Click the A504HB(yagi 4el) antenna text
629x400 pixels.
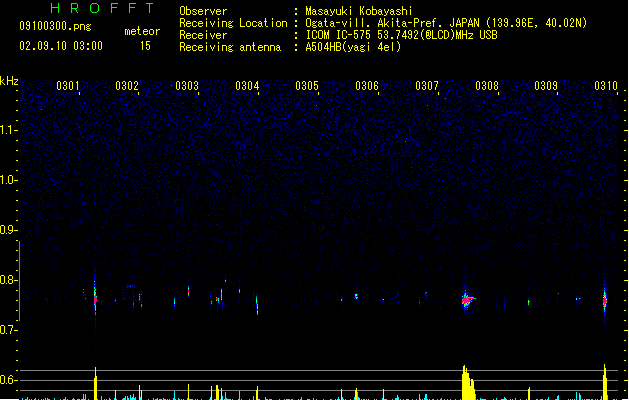click(x=353, y=47)
